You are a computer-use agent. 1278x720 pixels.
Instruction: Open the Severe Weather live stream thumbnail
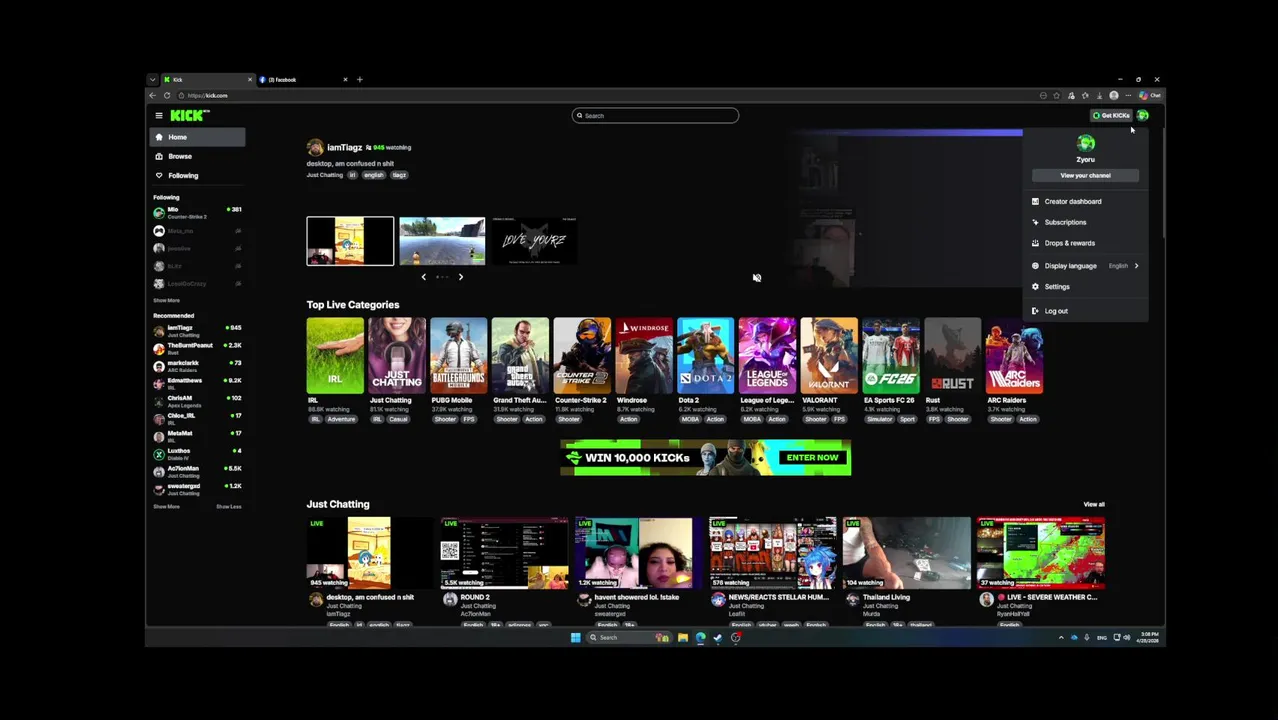1041,553
